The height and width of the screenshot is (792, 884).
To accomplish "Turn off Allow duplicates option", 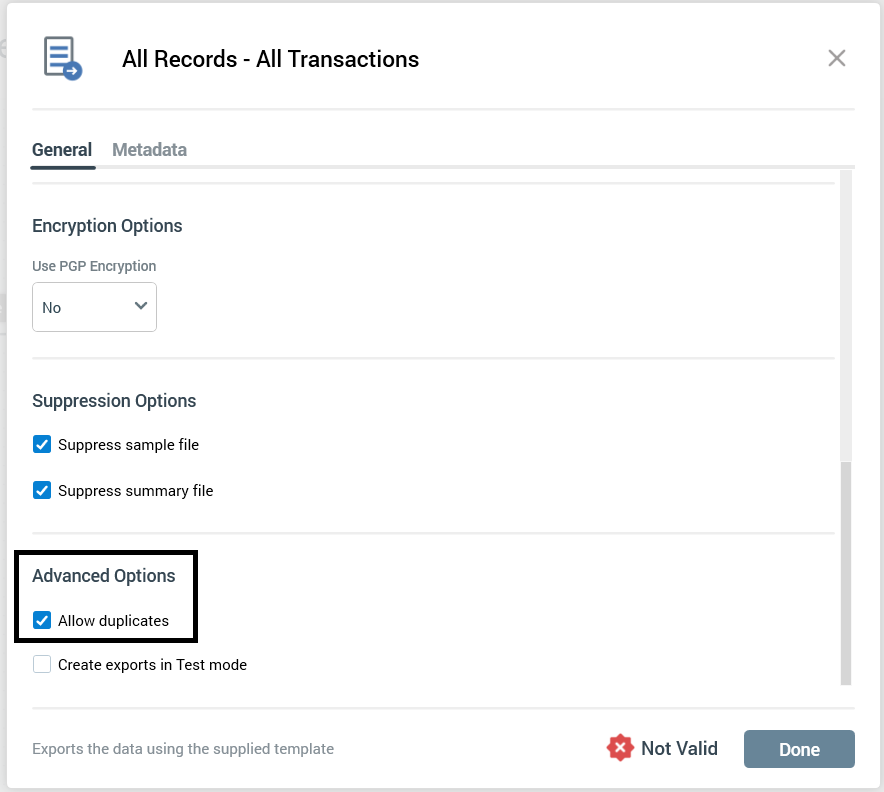I will (42, 620).
